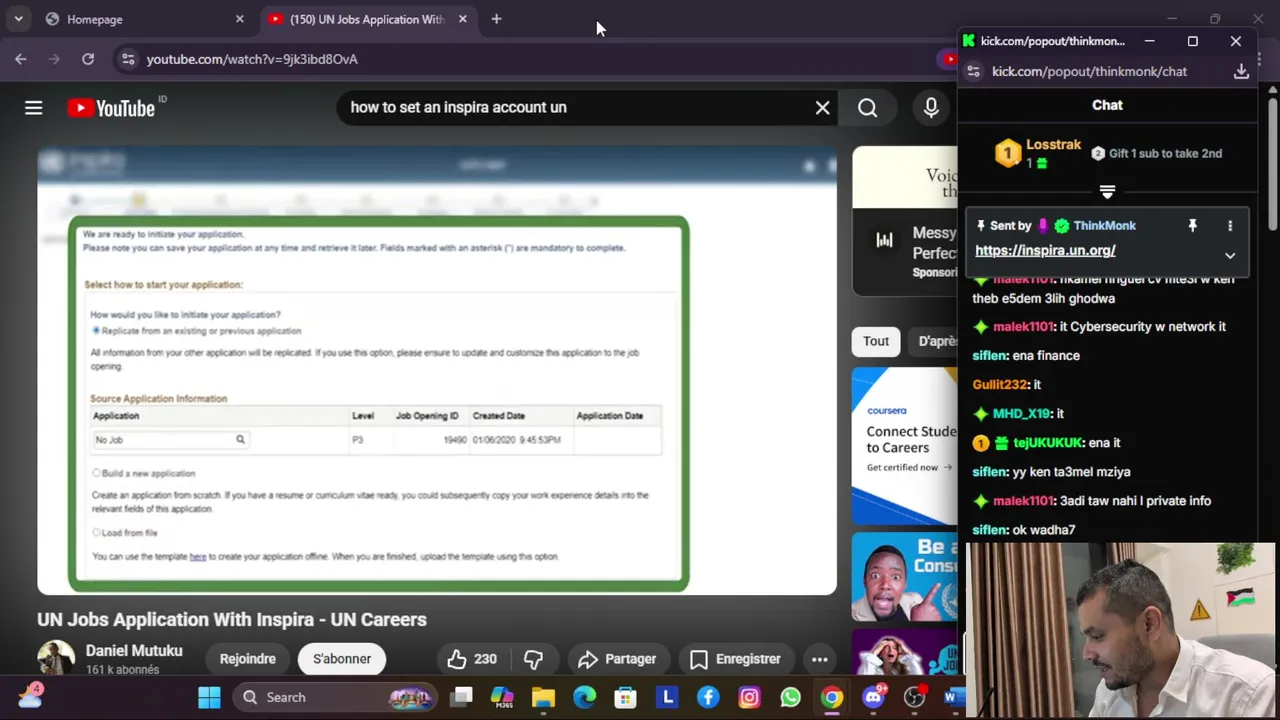This screenshot has width=1280, height=720.
Task: Select the Tout filter chip
Action: tap(876, 341)
